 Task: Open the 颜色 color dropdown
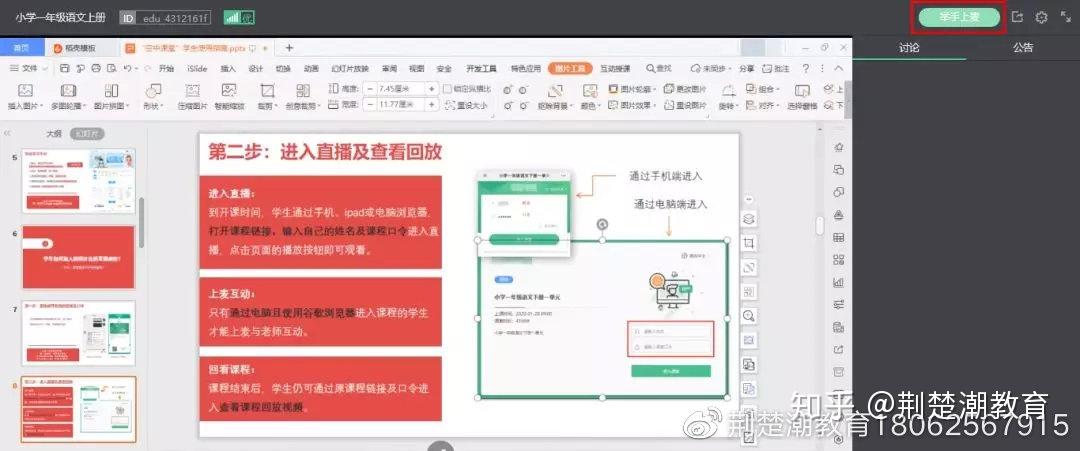pos(590,96)
